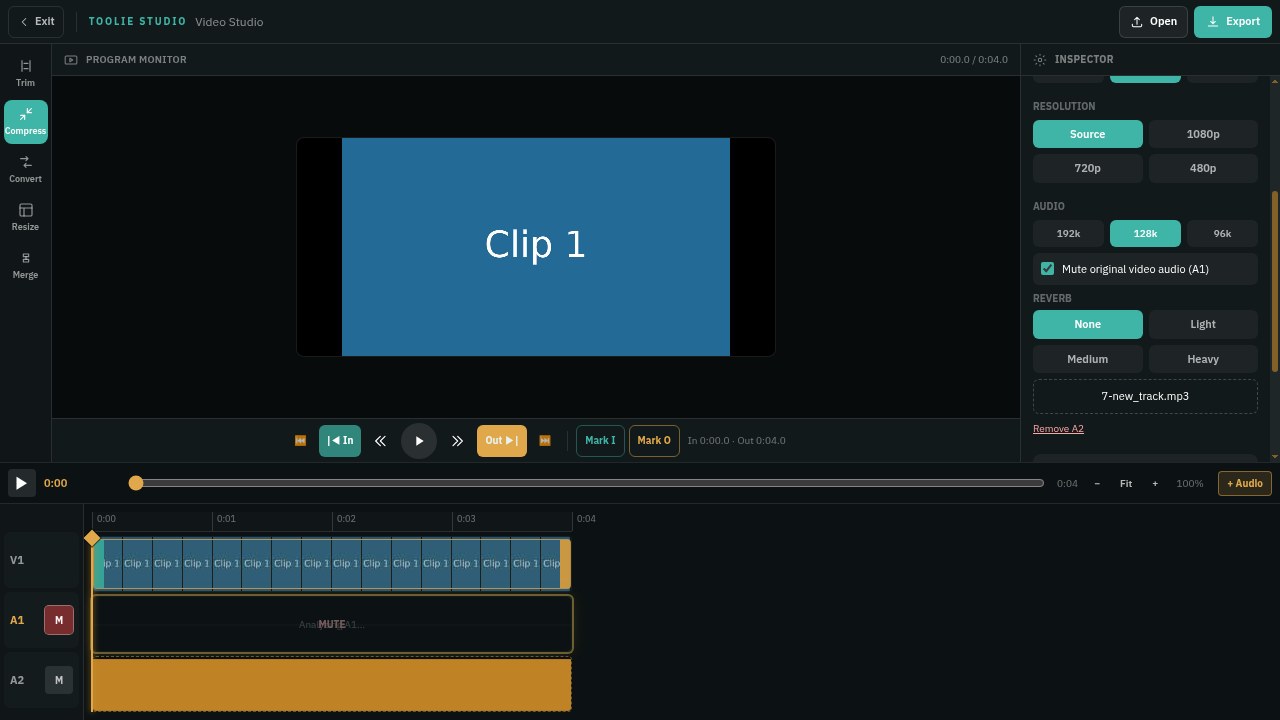Jump to start with the skip-back icon
This screenshot has height=720, width=1280.
[300, 441]
